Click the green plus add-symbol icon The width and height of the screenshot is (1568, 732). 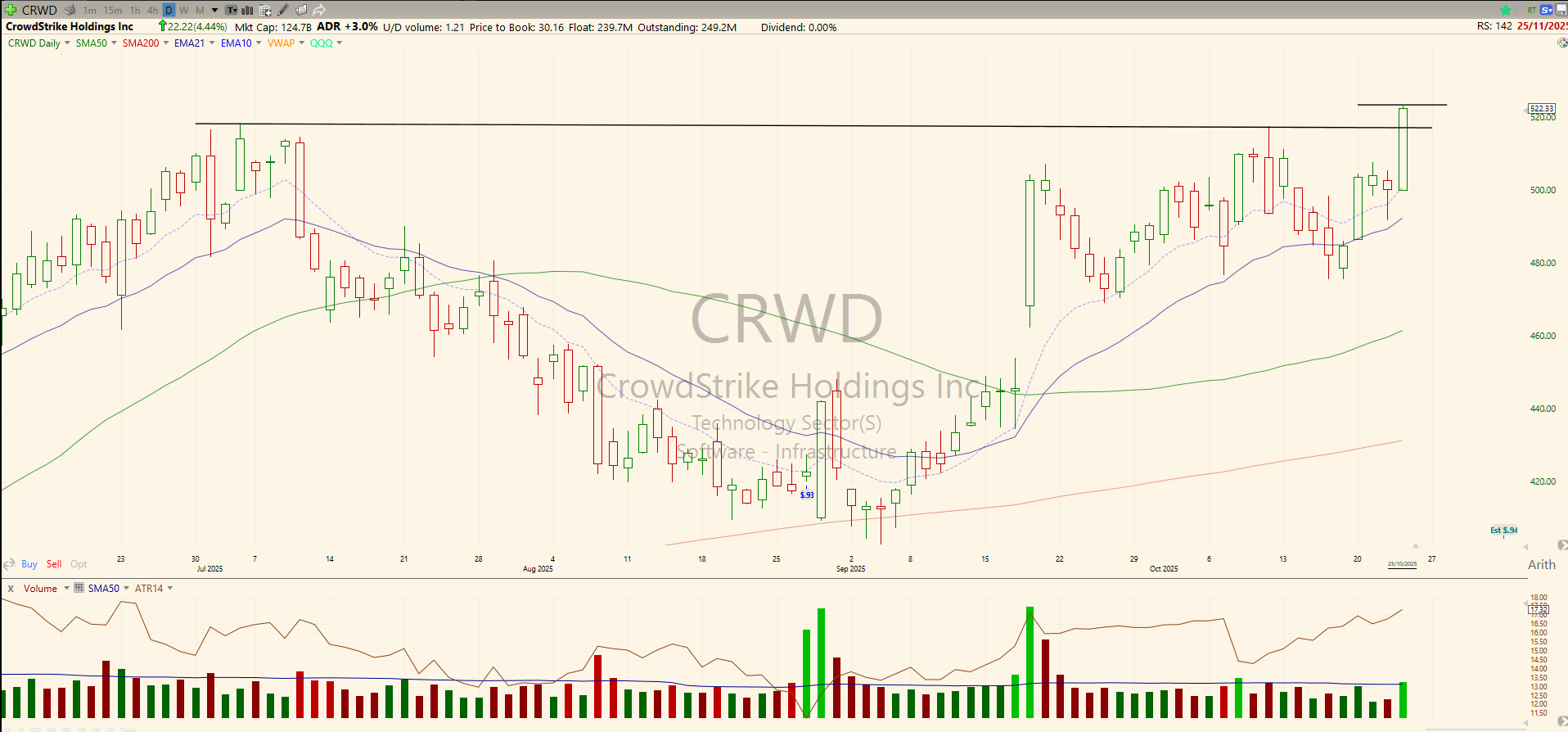tap(11, 10)
